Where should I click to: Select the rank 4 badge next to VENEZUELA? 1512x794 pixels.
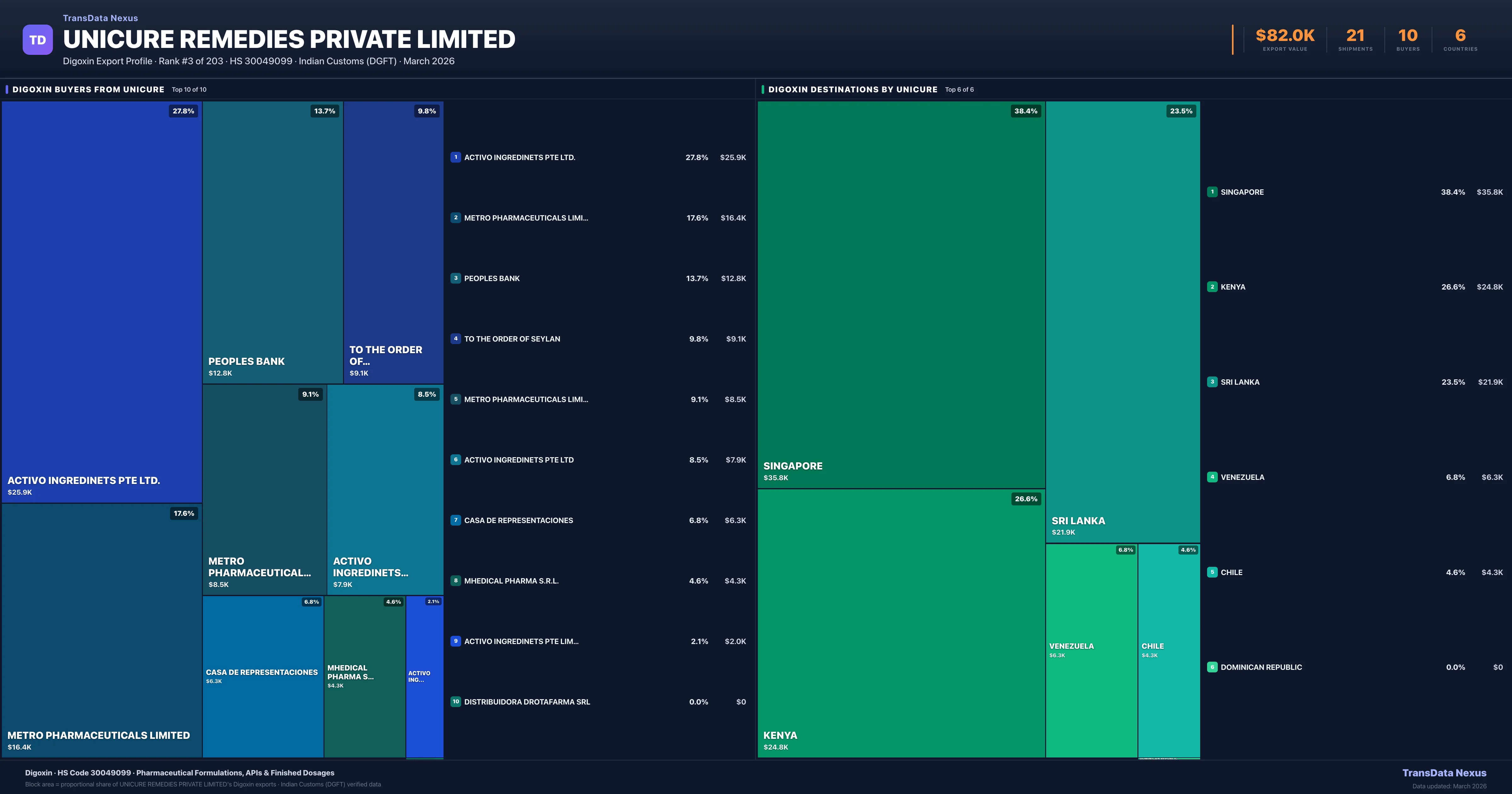[1211, 477]
